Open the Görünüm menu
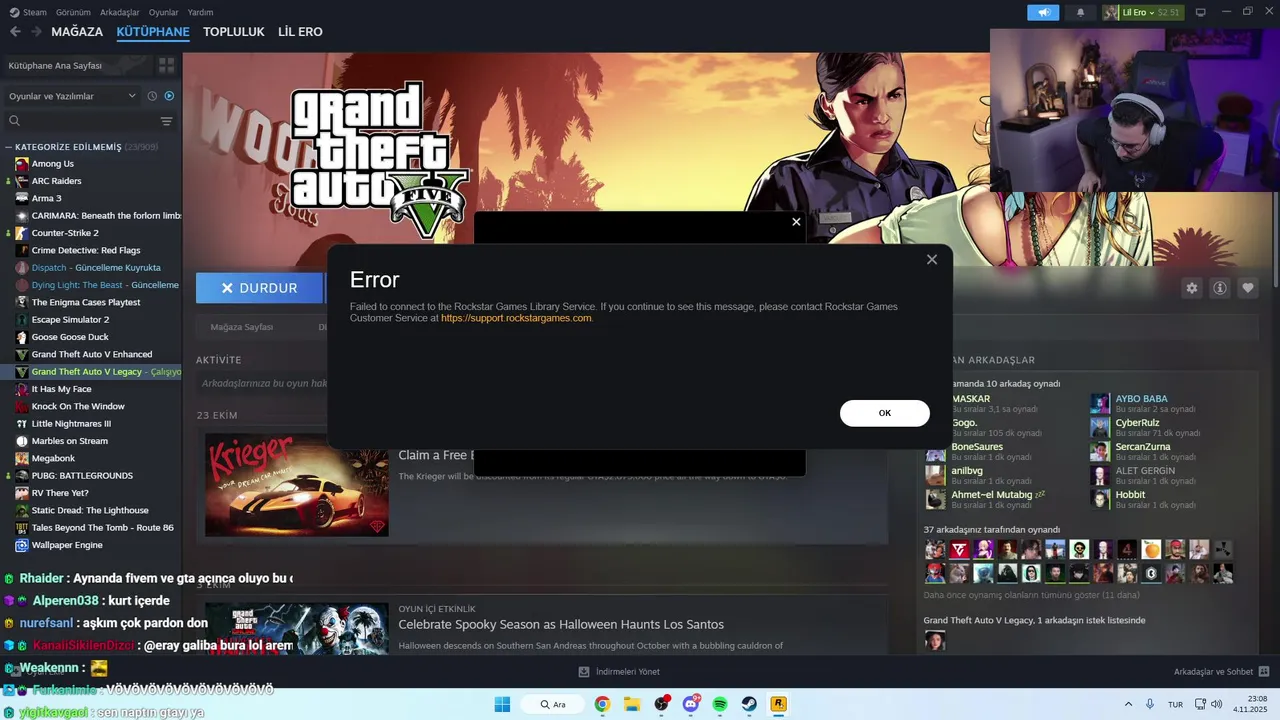Screen dimensions: 1280x720 (x=73, y=12)
